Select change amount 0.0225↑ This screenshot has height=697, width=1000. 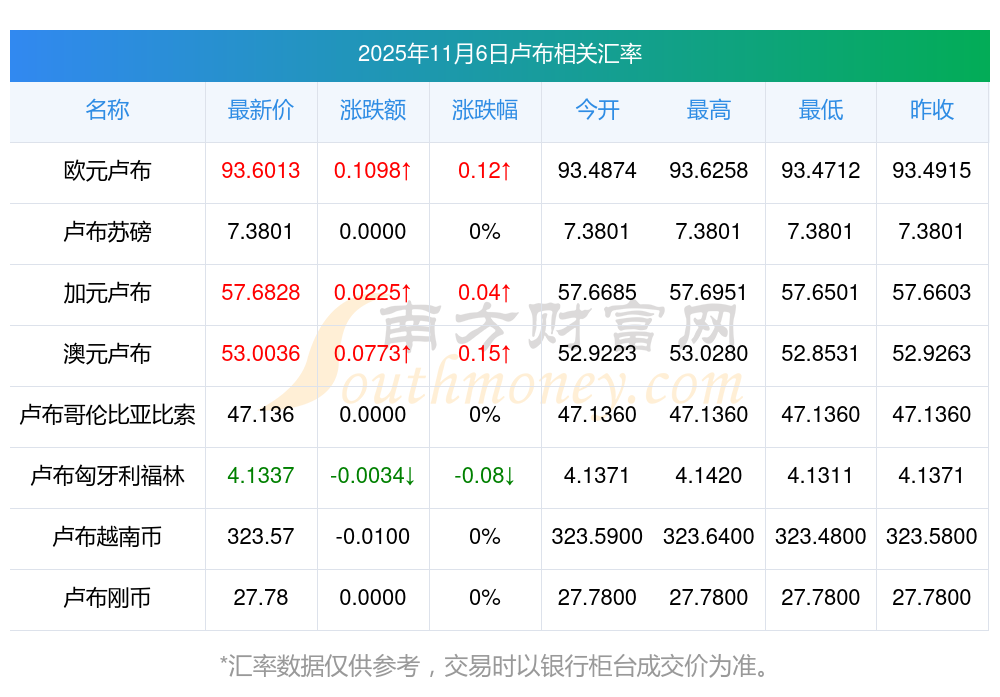point(372,292)
